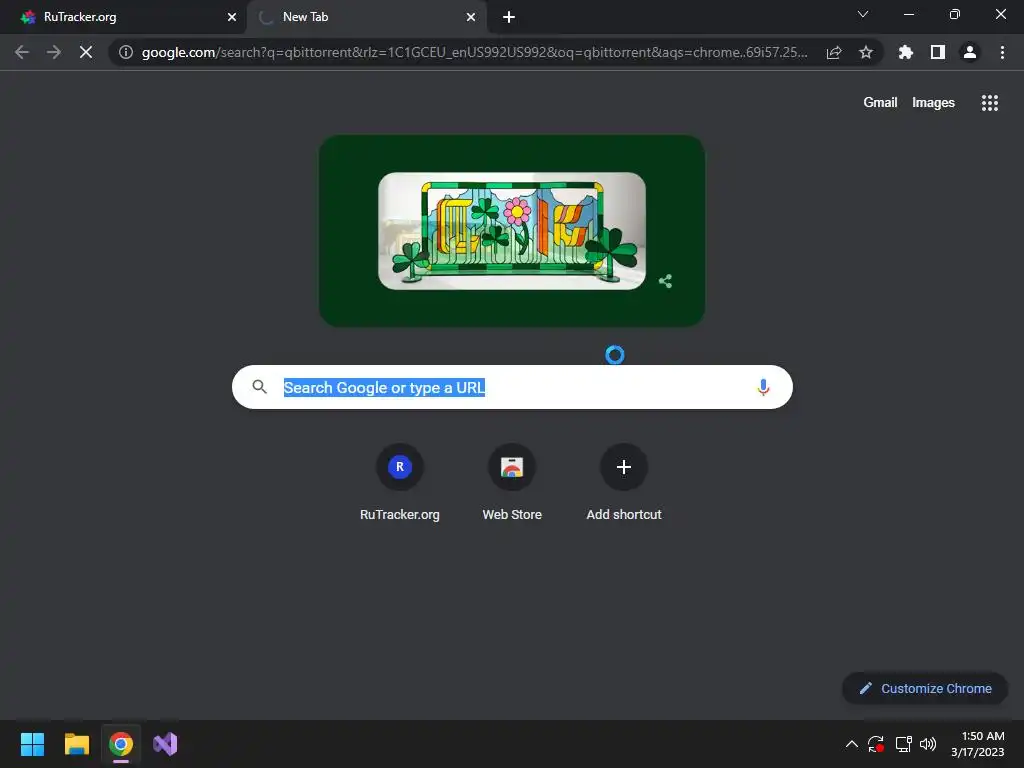Image resolution: width=1024 pixels, height=768 pixels.
Task: Open Visual Studio from the taskbar
Action: pyautogui.click(x=165, y=744)
